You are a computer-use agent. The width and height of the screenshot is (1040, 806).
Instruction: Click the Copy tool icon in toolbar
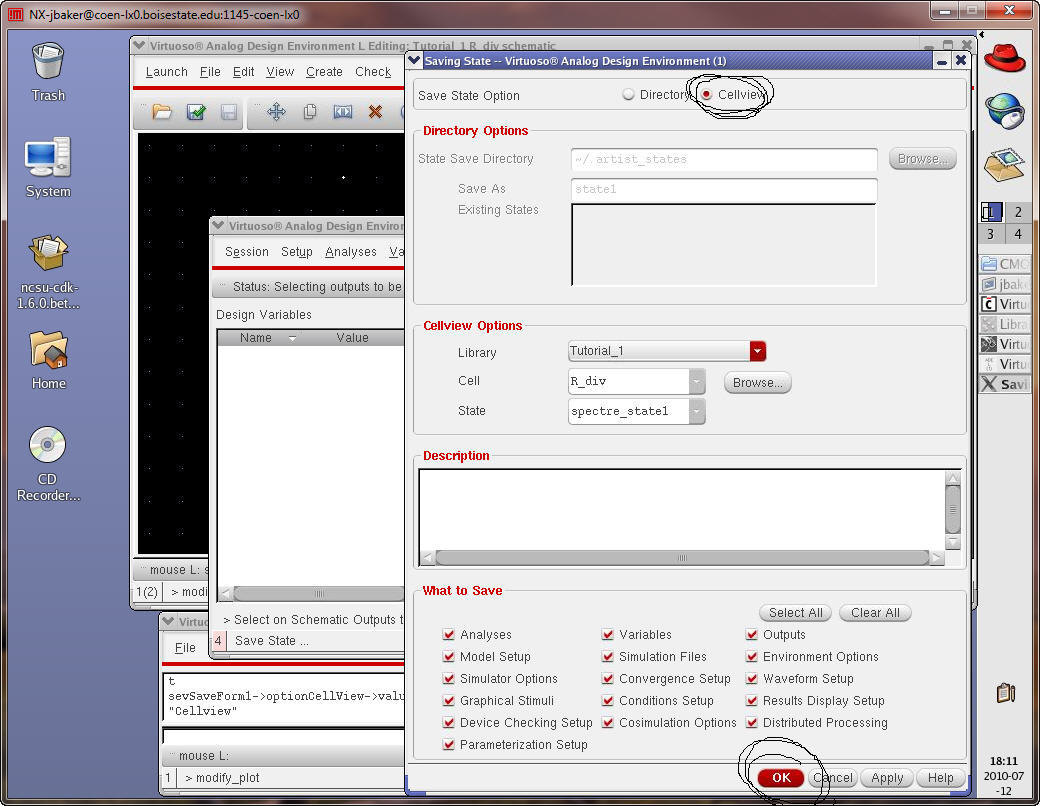coord(310,112)
